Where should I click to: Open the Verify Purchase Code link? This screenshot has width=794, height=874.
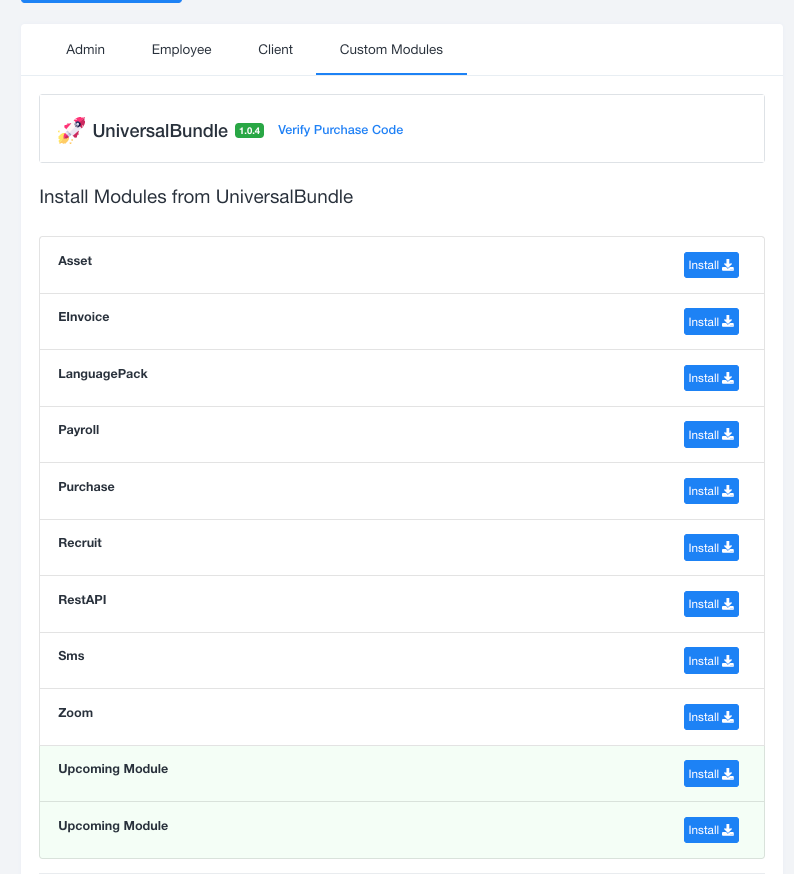pos(340,130)
